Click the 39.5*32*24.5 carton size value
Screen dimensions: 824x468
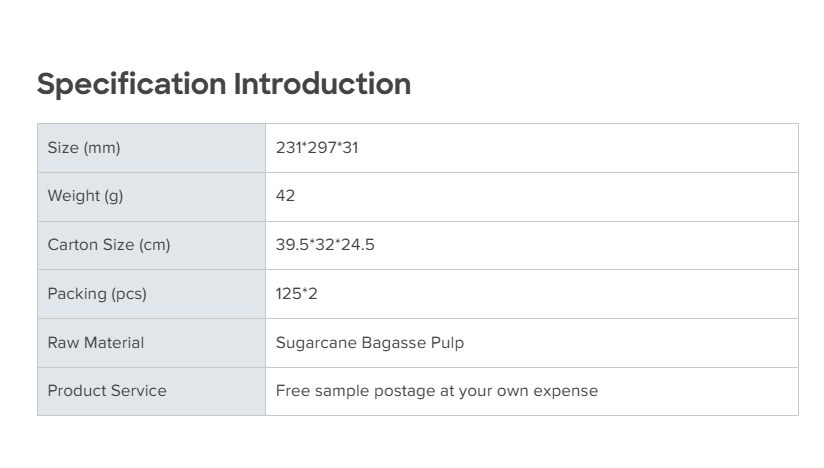tap(325, 245)
